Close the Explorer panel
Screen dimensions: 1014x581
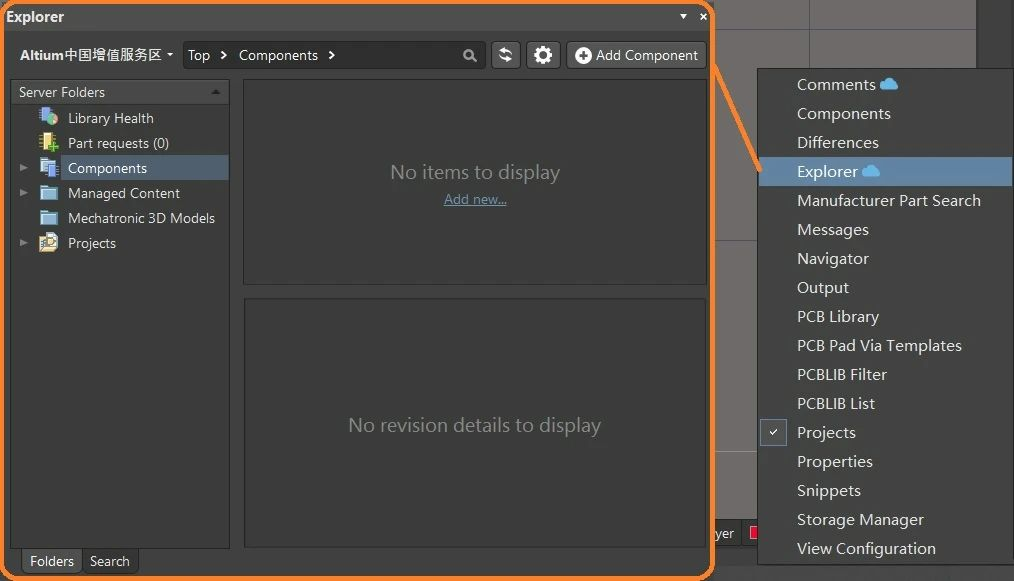click(704, 16)
